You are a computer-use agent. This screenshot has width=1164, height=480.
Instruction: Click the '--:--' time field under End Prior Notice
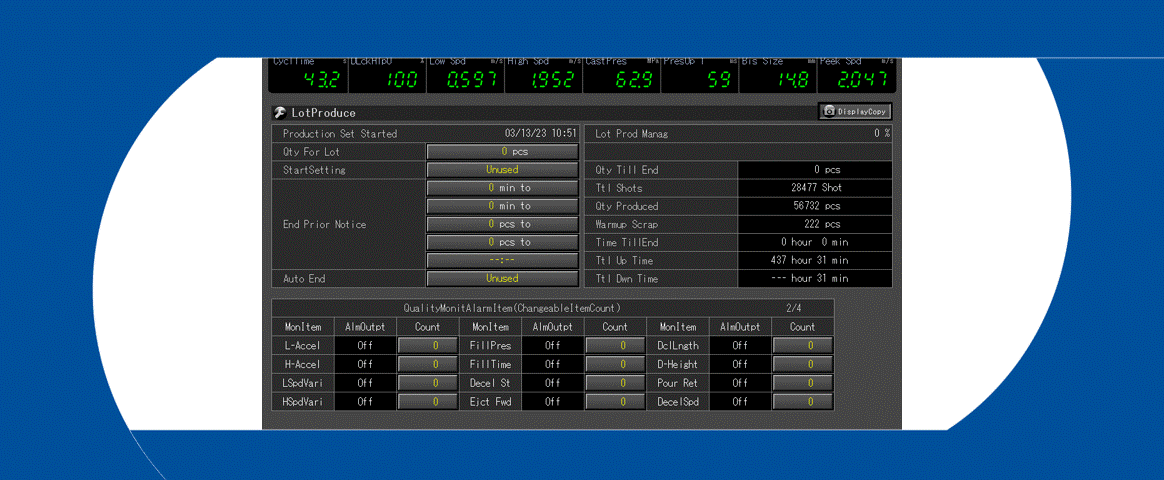click(x=503, y=260)
